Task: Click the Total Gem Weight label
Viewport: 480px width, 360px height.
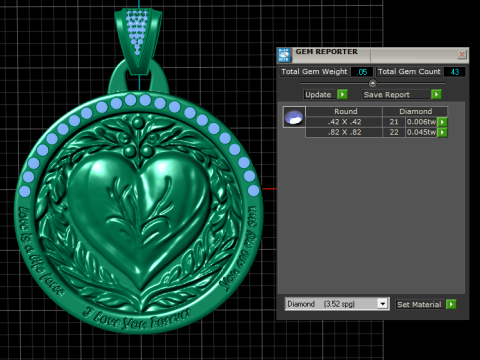Action: [x=314, y=72]
